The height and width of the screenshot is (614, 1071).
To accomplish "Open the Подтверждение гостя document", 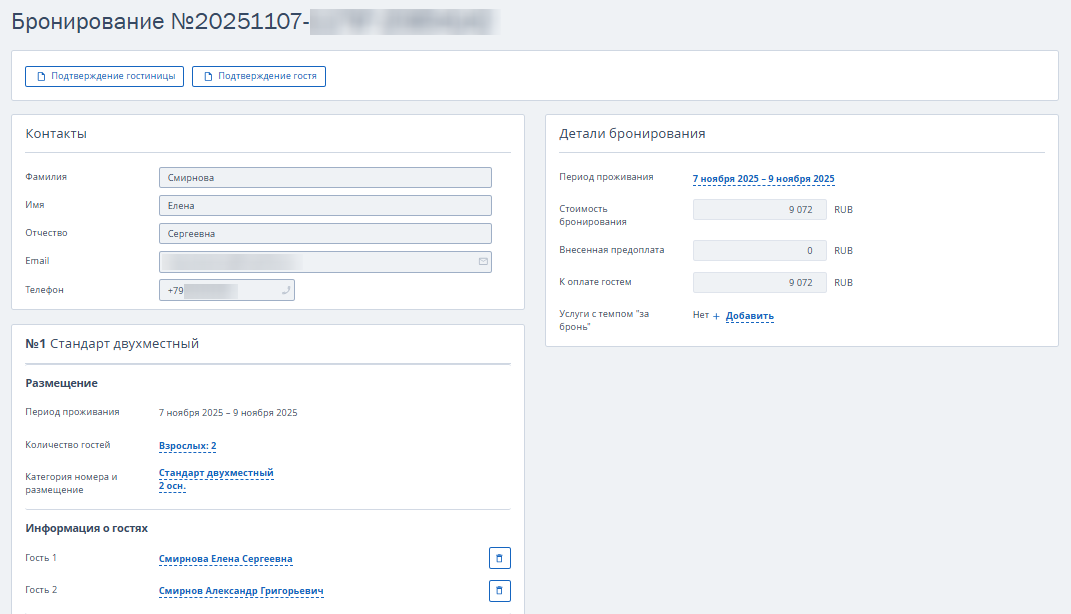I will tap(259, 76).
